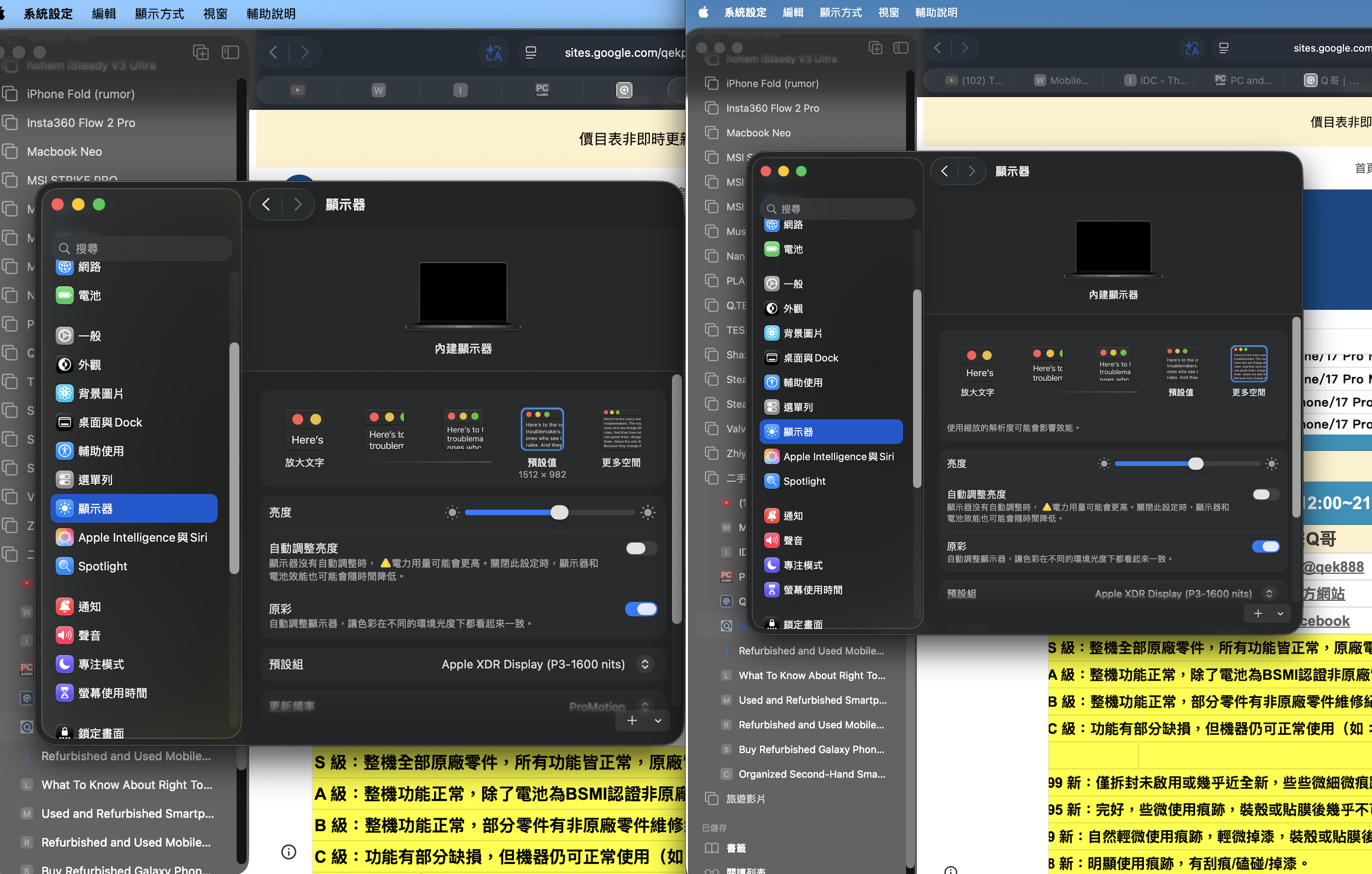Toggle 自動調整亮度 switch in the left settings window
The image size is (1372, 874).
point(640,548)
